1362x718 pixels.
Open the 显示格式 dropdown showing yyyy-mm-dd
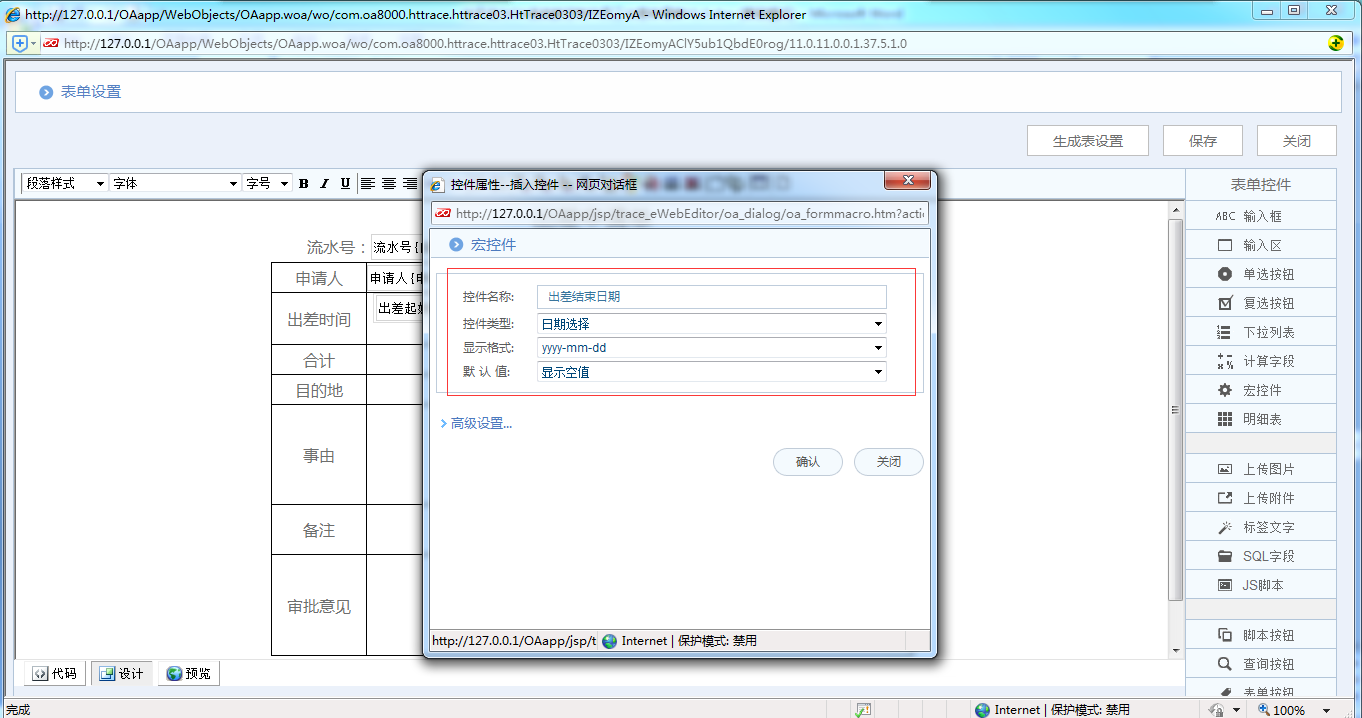tap(878, 347)
